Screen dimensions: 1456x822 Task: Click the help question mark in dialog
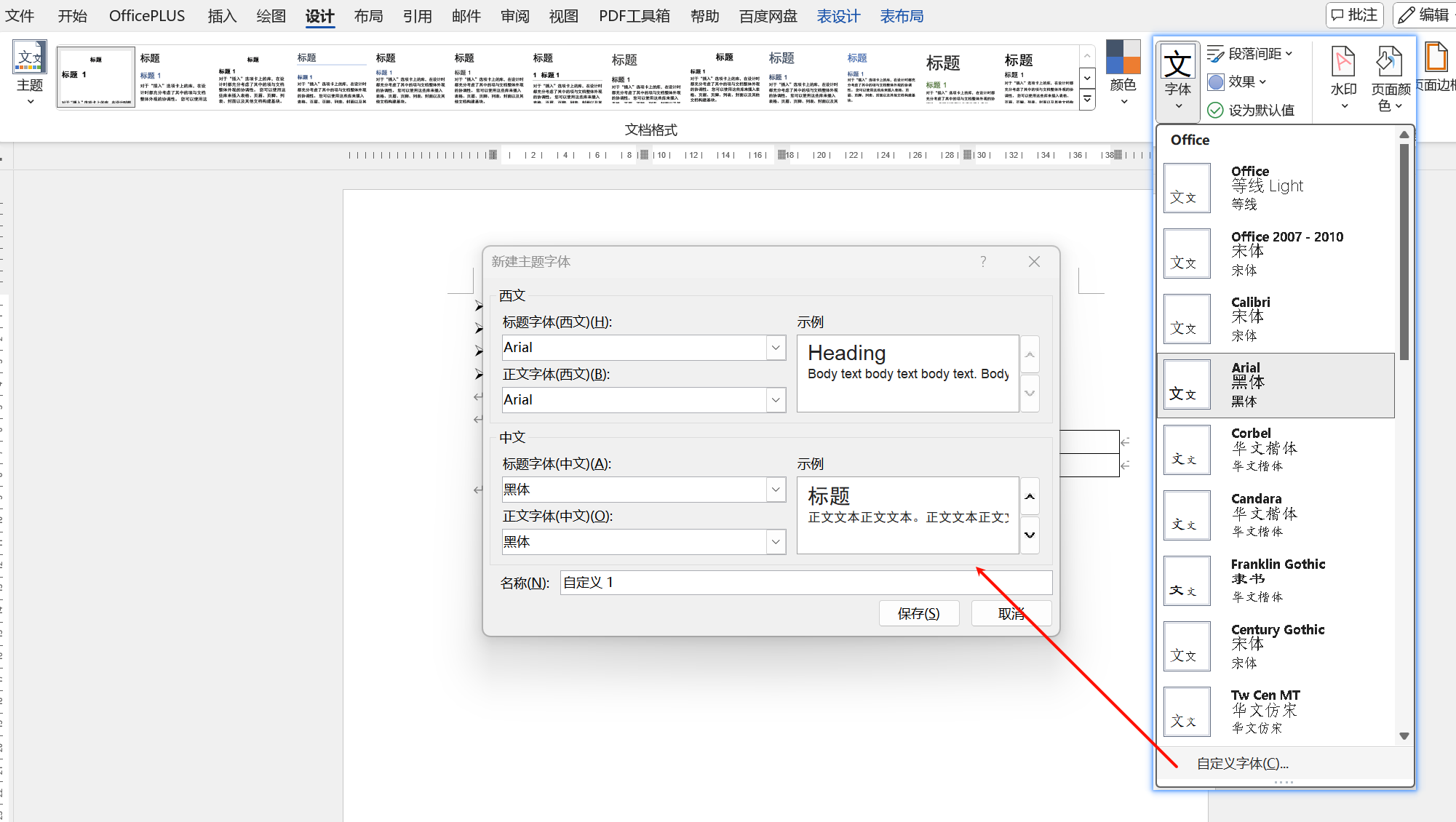pyautogui.click(x=983, y=261)
